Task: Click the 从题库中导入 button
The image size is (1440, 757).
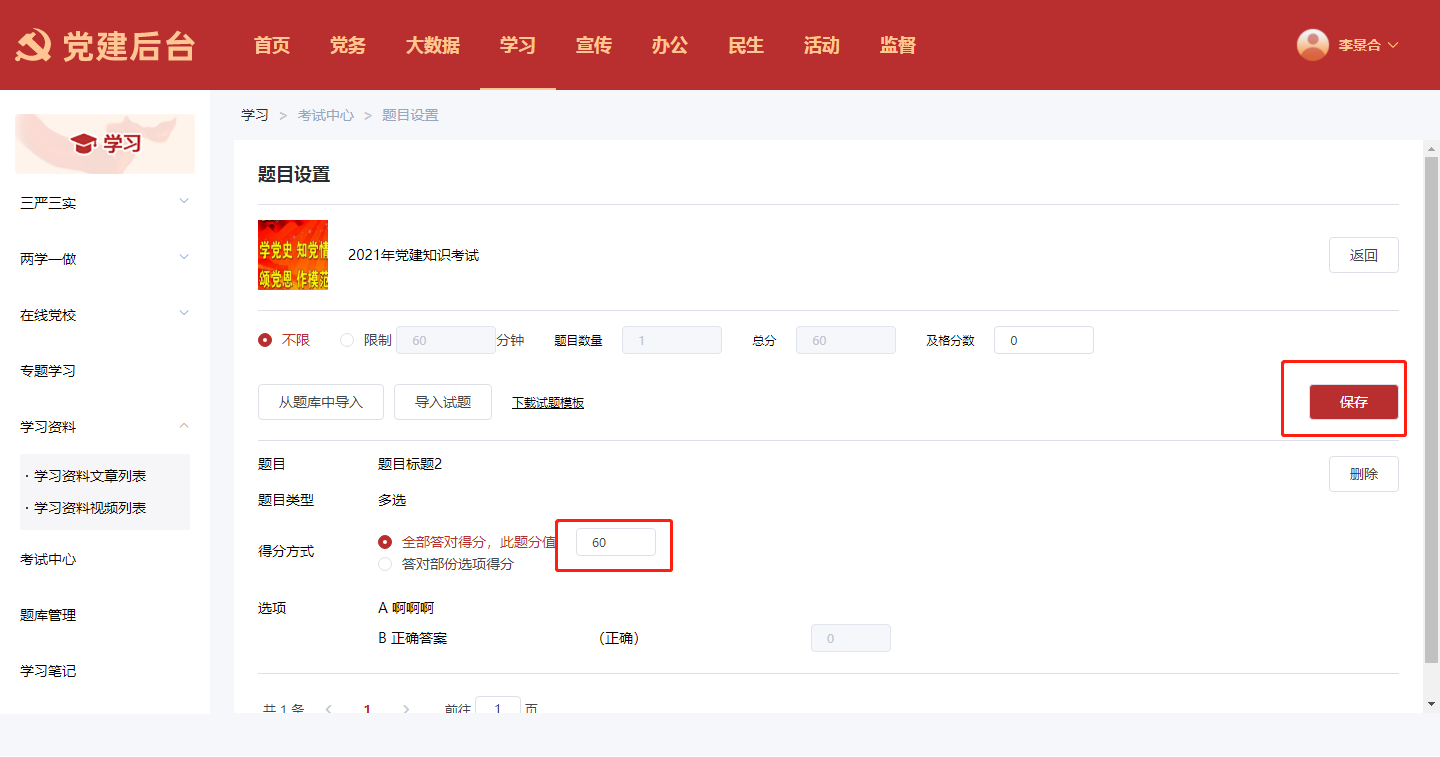Action: coord(320,402)
